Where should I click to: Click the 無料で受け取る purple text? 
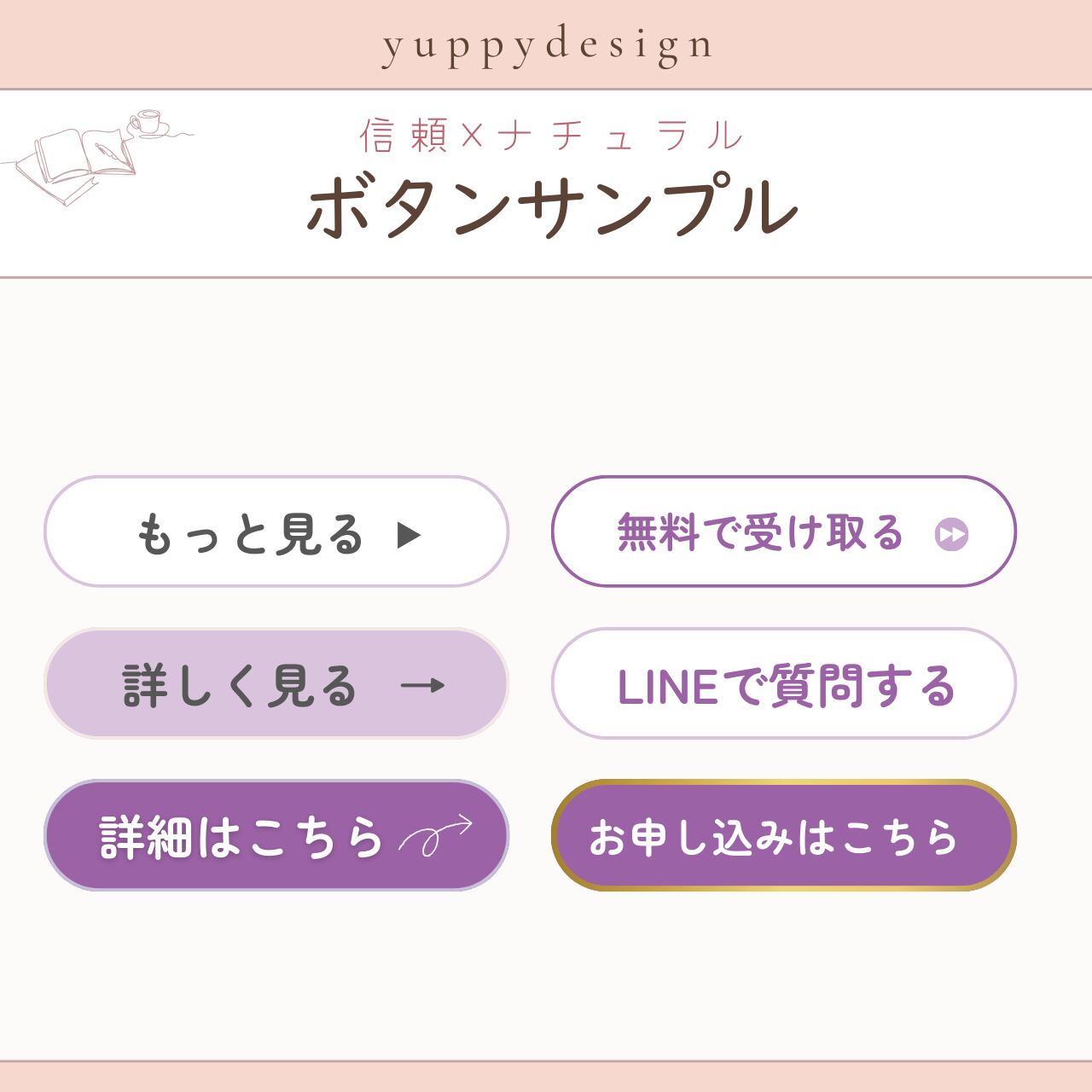tap(759, 532)
